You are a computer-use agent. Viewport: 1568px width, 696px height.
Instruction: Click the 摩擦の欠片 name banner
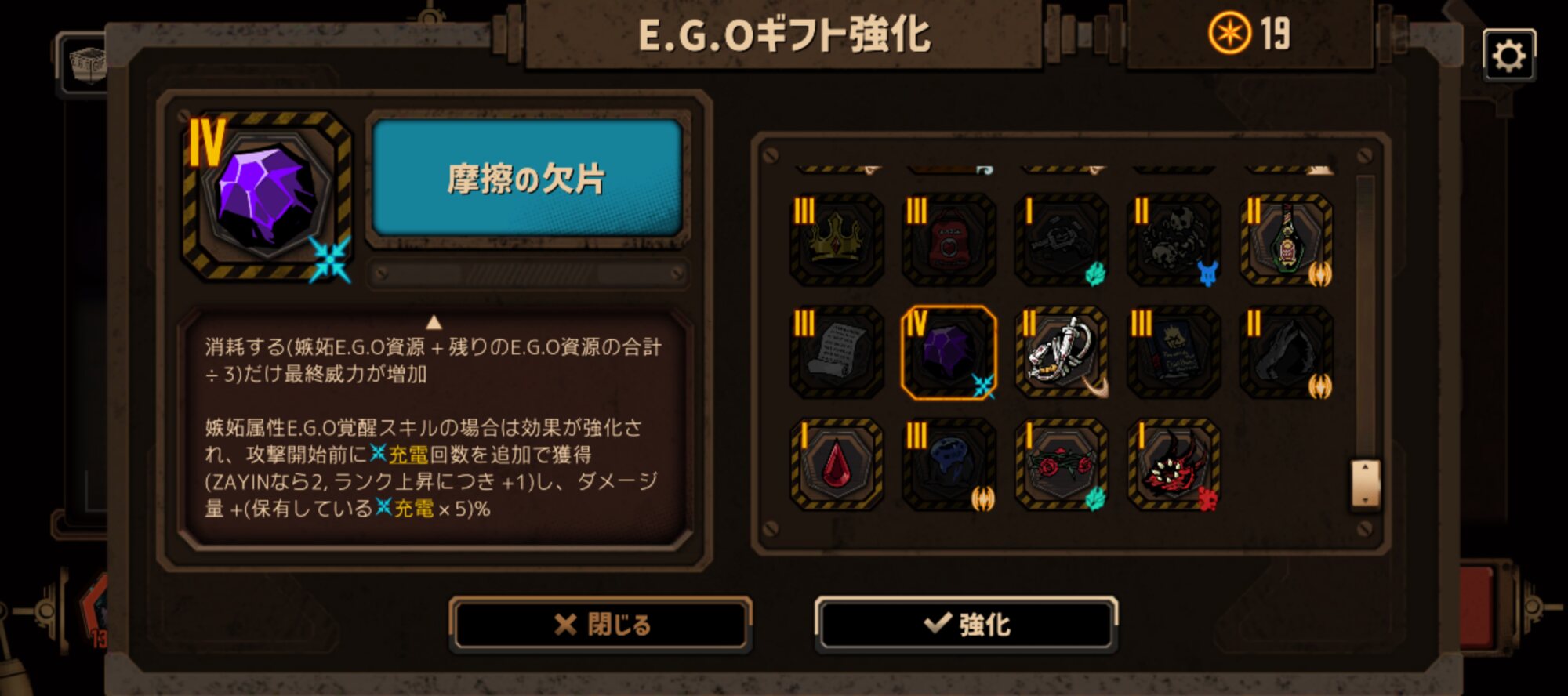[x=527, y=179]
